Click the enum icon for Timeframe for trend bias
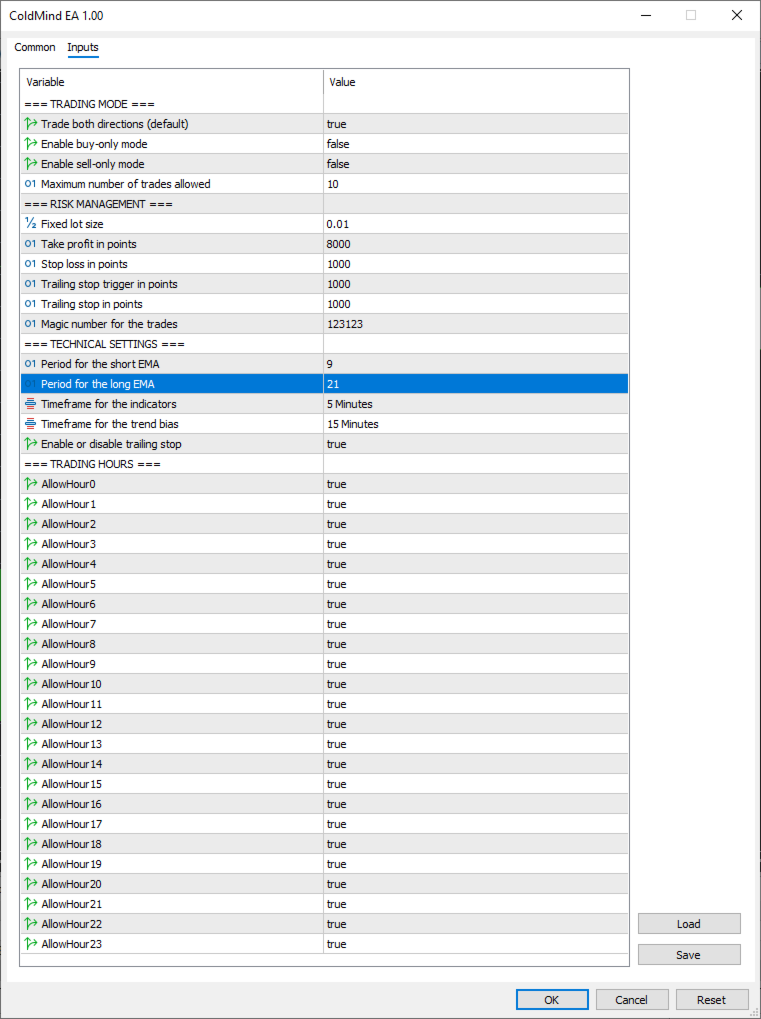Viewport: 761px width, 1019px height. (x=31, y=424)
